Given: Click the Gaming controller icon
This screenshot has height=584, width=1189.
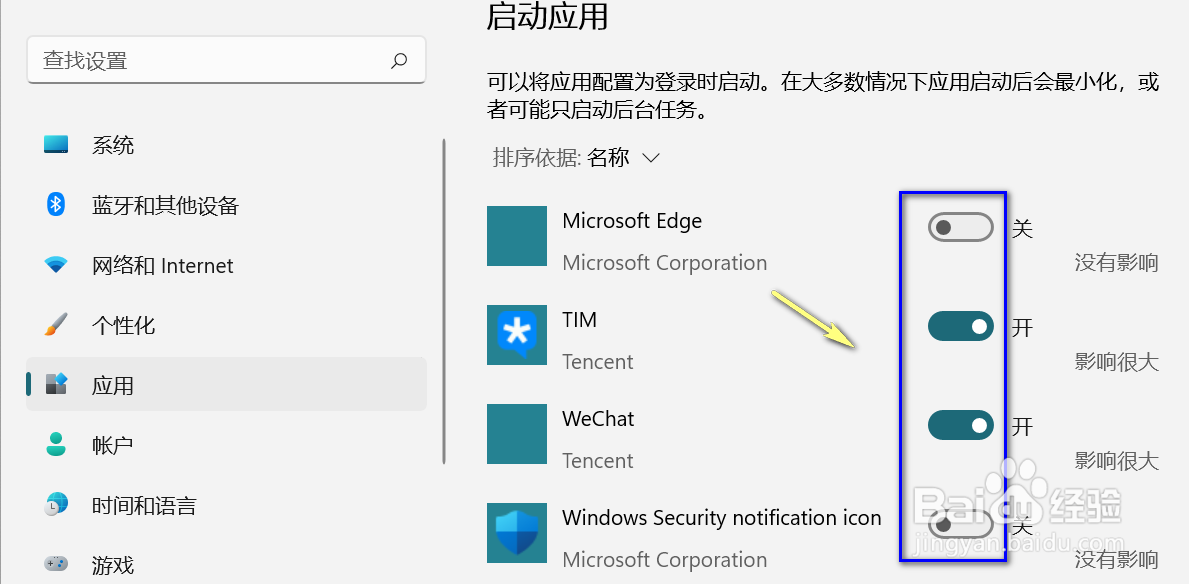Looking at the screenshot, I should point(56,564).
